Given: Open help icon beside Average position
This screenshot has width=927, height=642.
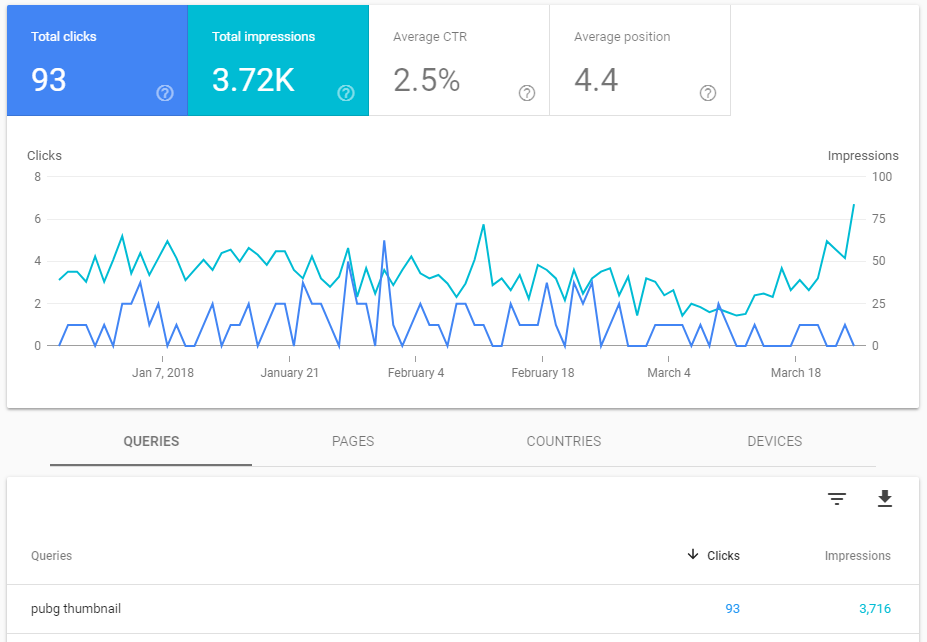Looking at the screenshot, I should 708,93.
